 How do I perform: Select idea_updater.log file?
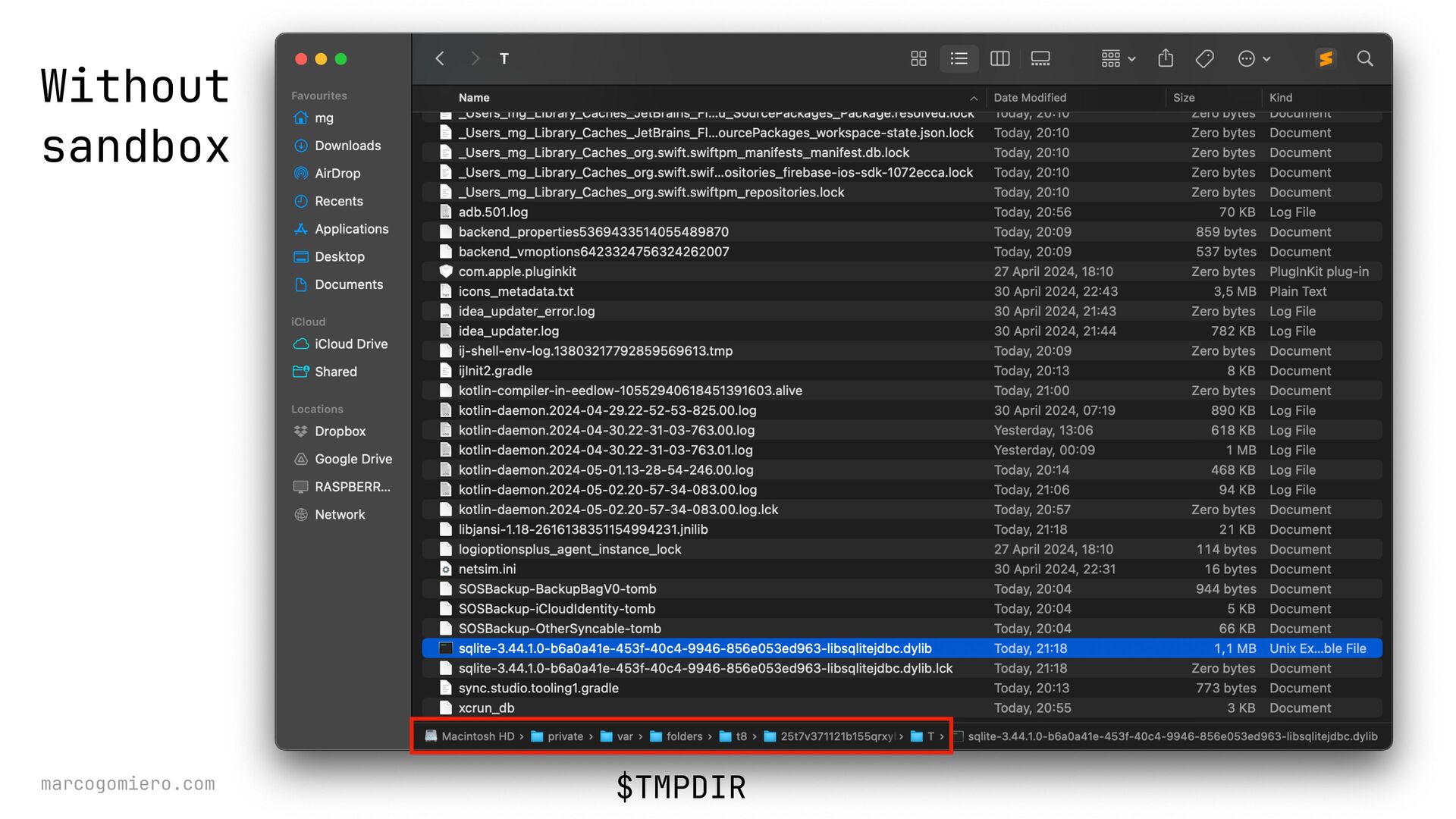[x=902, y=331]
